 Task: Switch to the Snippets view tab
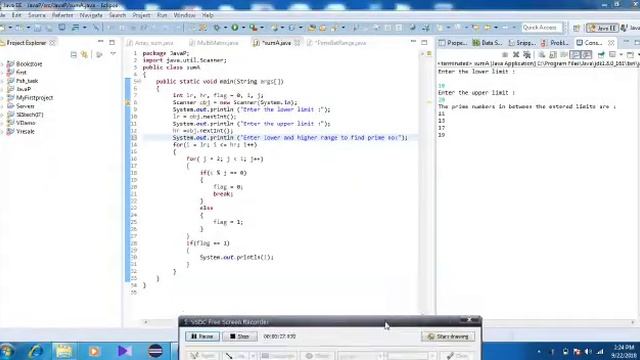tap(522, 43)
